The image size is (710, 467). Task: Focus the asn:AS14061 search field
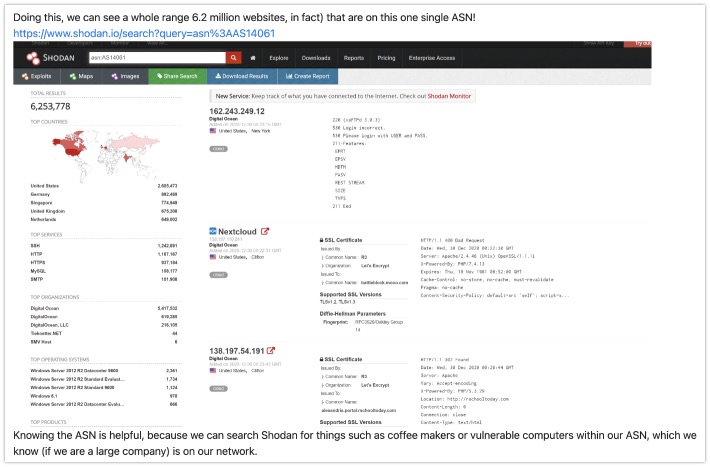tap(157, 58)
